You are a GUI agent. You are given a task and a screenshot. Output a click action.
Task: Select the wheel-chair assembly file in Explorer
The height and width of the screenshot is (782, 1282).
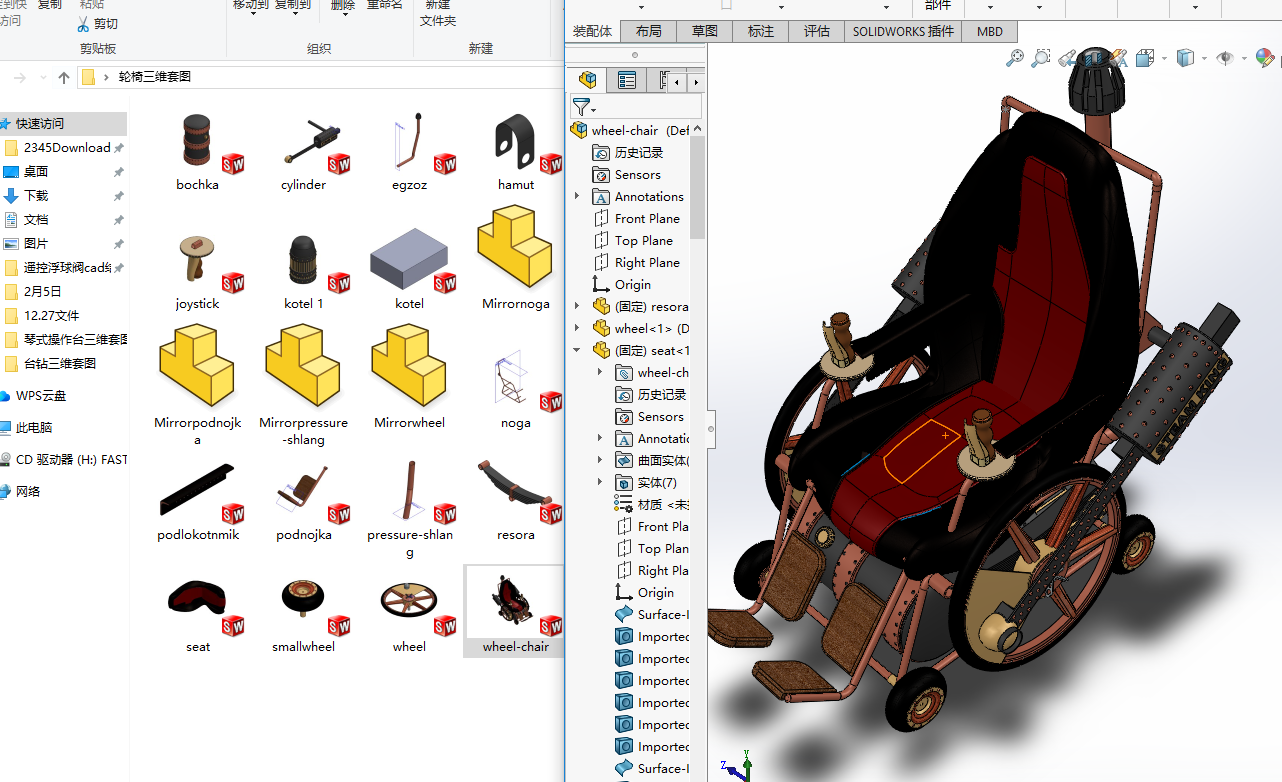516,612
